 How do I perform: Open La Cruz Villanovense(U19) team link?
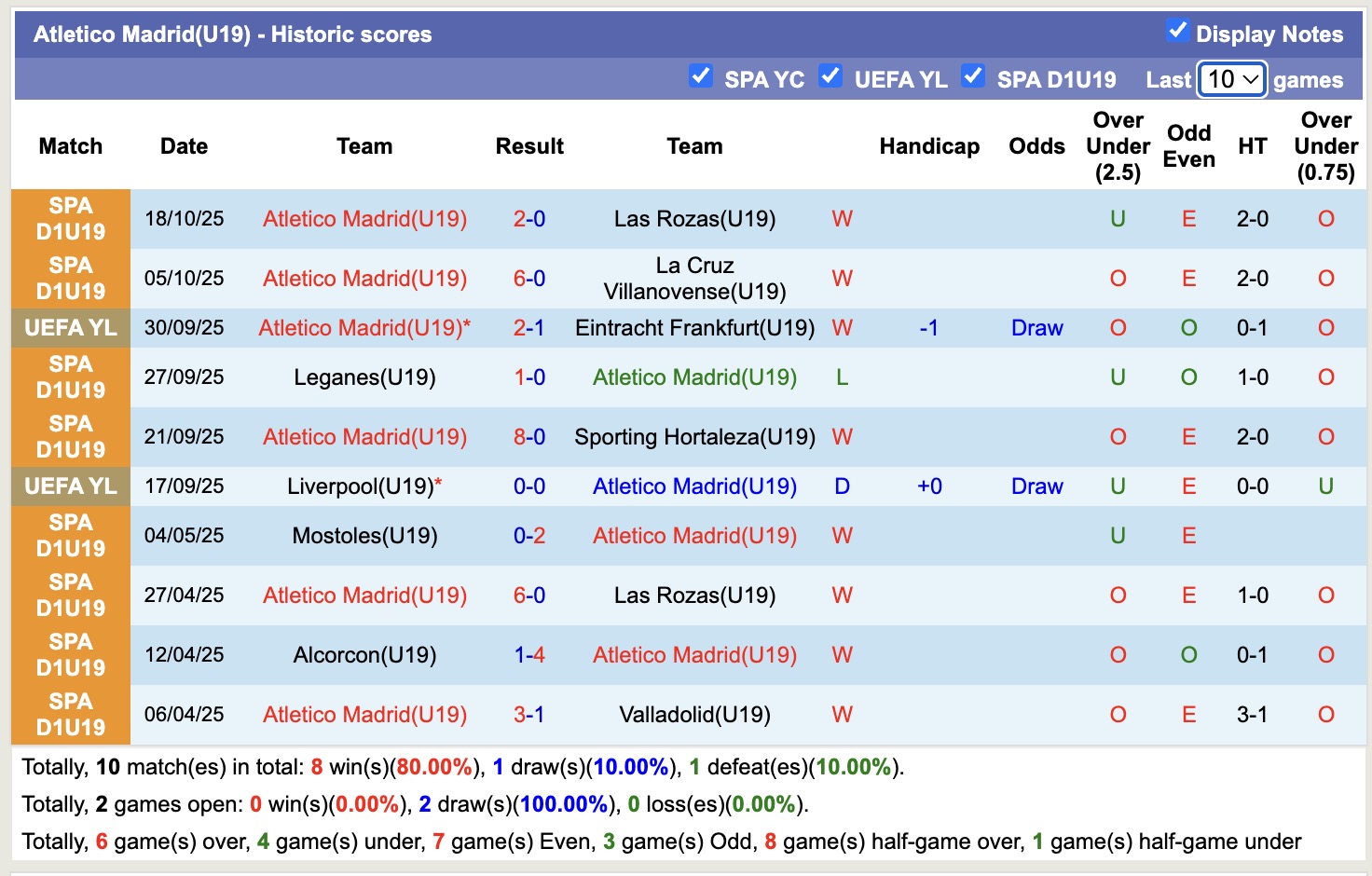(694, 279)
